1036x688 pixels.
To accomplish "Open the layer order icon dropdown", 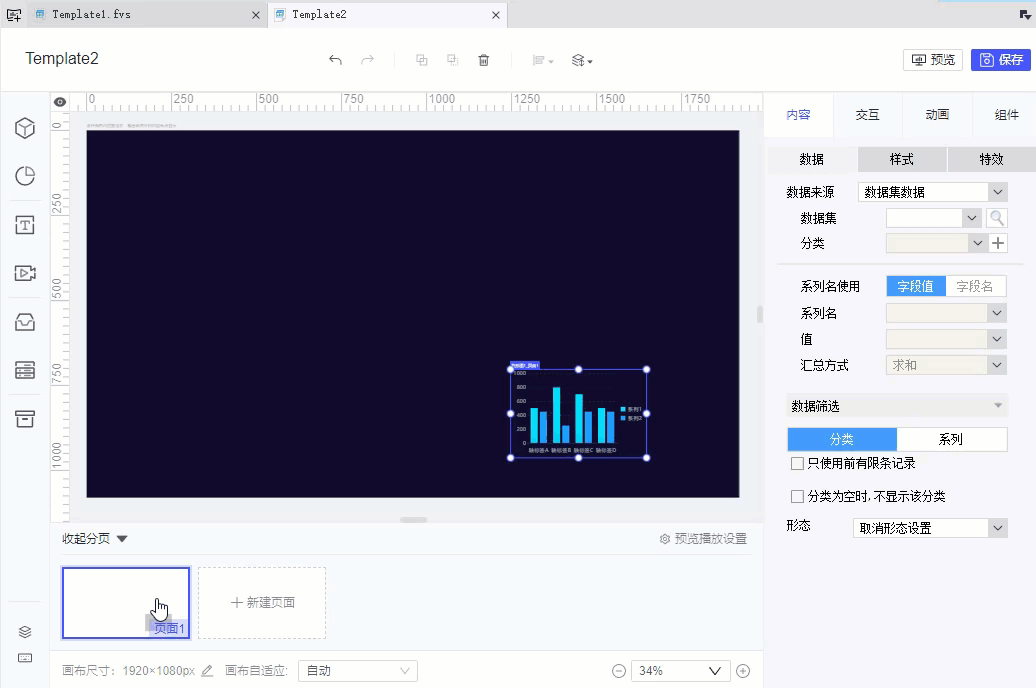I will (582, 61).
